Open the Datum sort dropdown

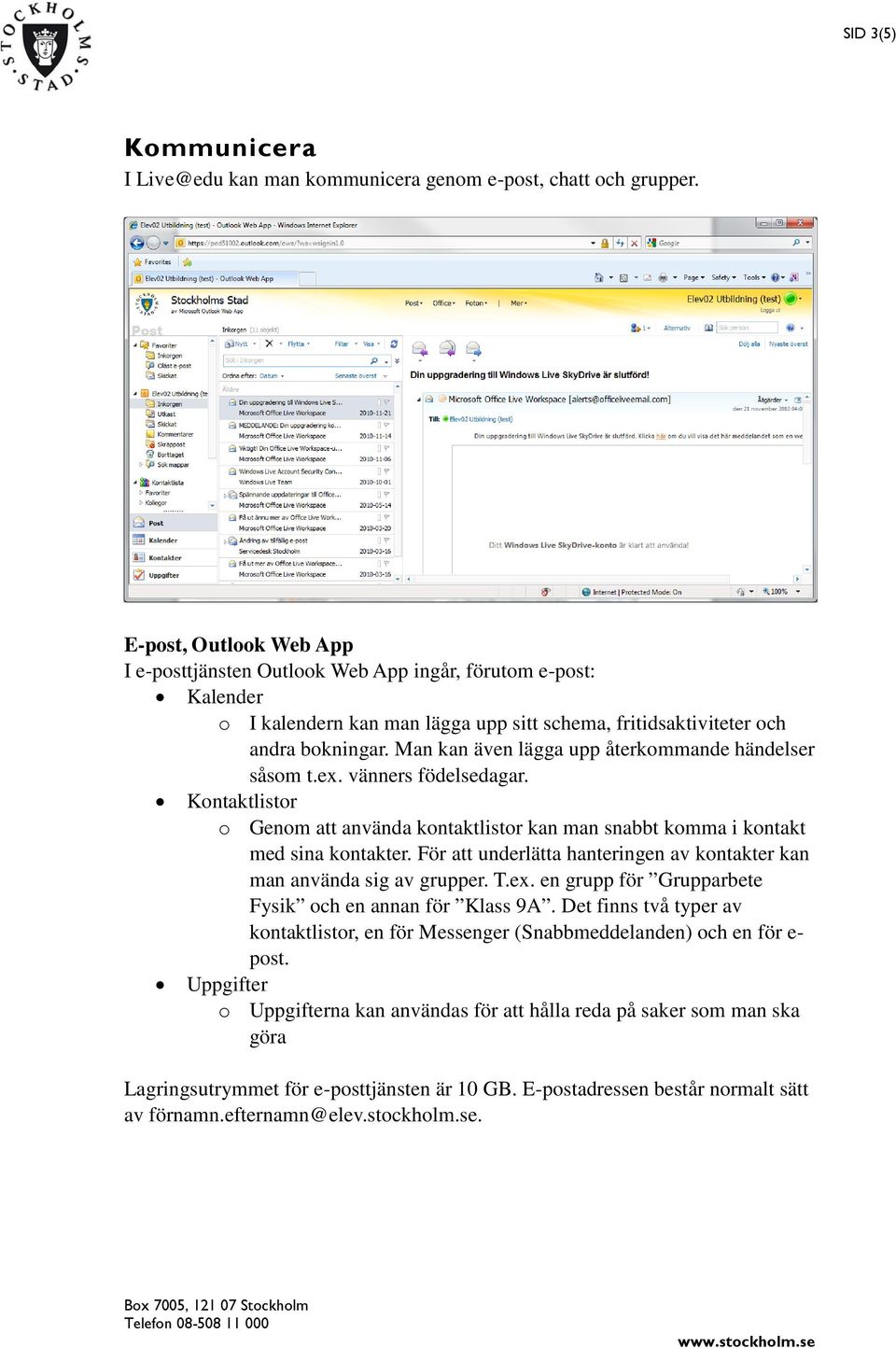point(271,376)
